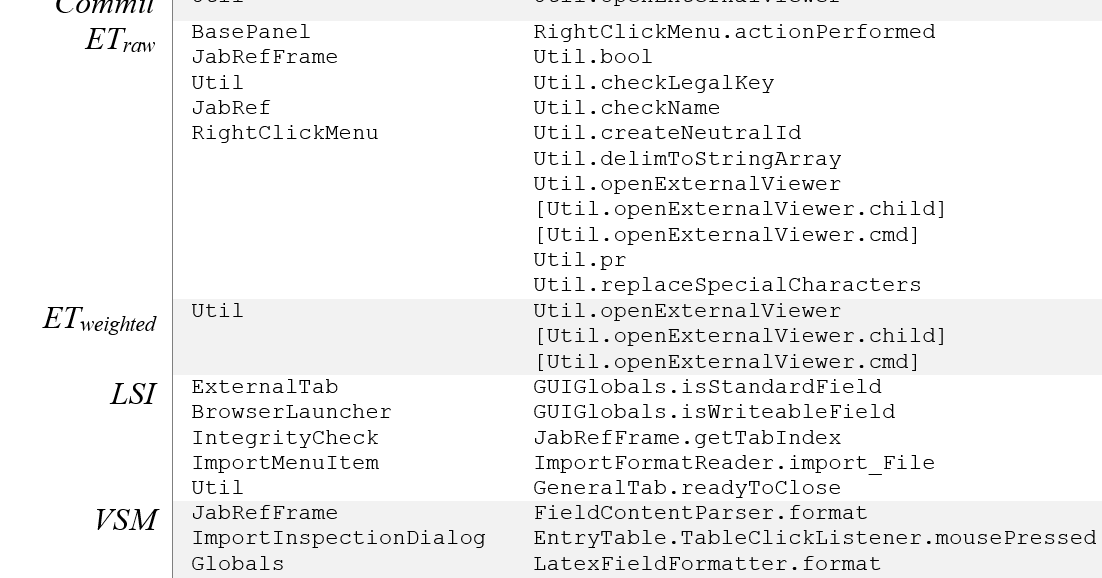
Task: Click ImportFormatReader.import_File entry
Action: click(x=734, y=463)
